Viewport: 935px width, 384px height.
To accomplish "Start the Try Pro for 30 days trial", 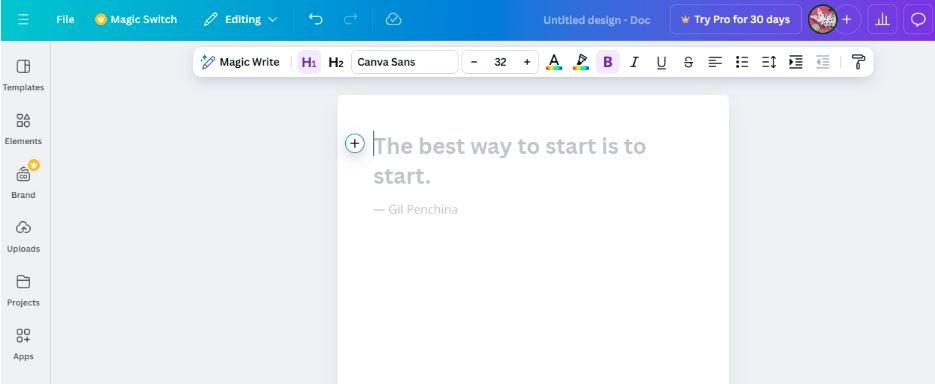I will point(735,20).
